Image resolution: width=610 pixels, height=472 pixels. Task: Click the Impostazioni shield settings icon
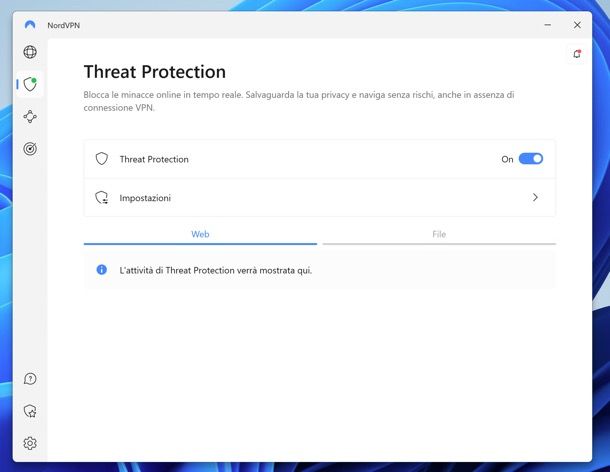102,197
